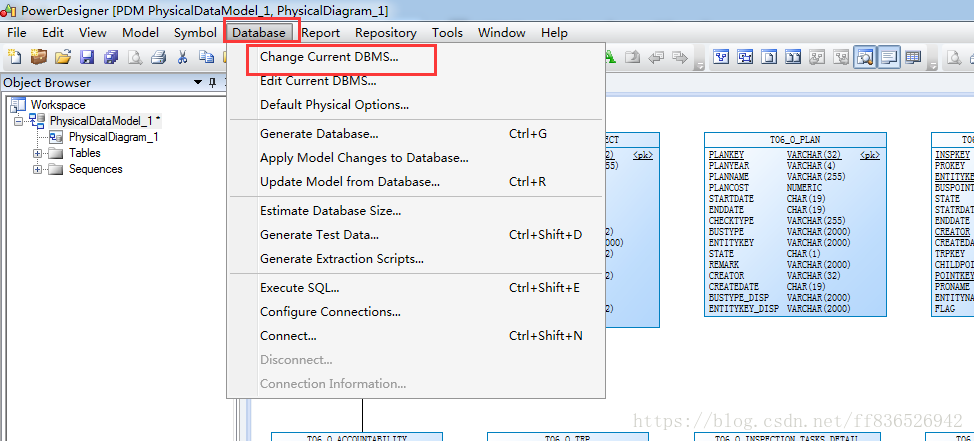Image resolution: width=974 pixels, height=441 pixels.
Task: Click the Save floppy disk icon
Action: tap(87, 57)
